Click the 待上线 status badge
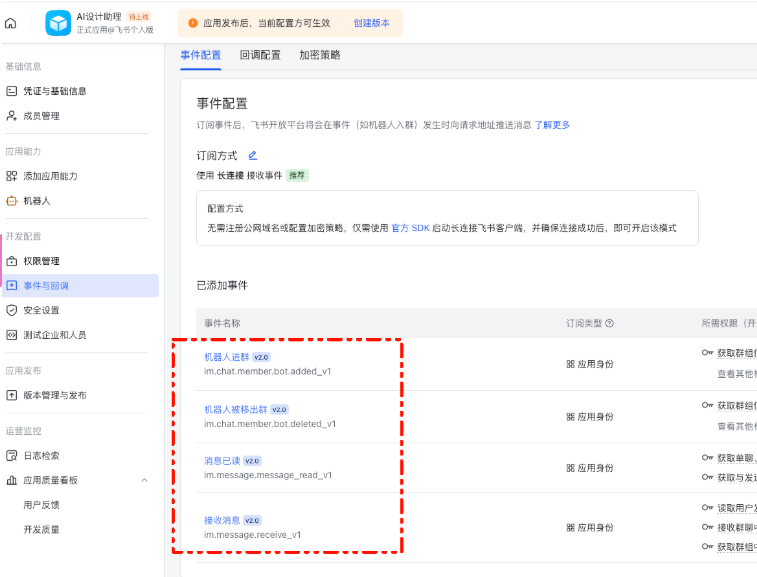757x577 pixels. pos(139,17)
